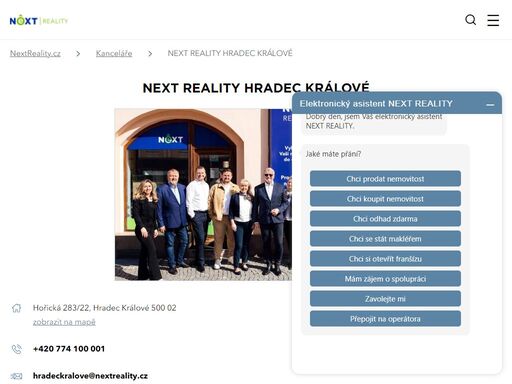Click Přepojit na operátora button
The width and height of the screenshot is (512, 384).
pos(385,319)
